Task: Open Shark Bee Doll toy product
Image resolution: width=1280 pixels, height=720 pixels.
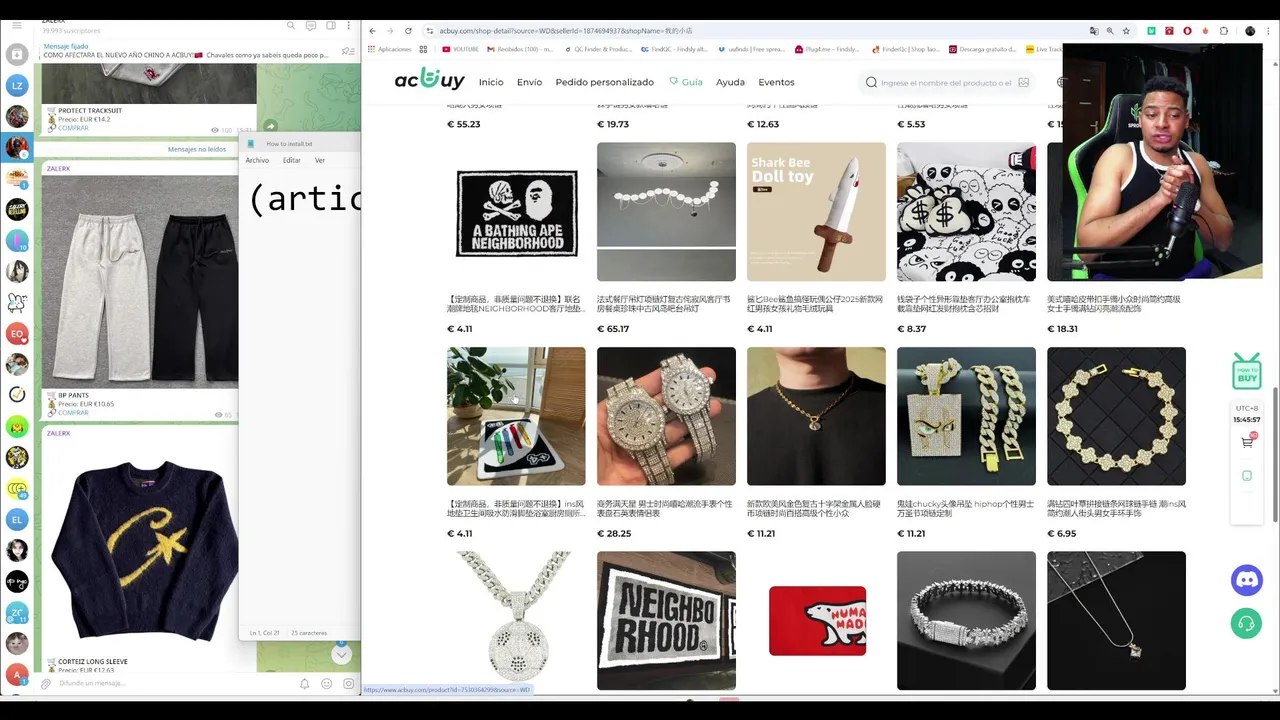Action: (816, 212)
